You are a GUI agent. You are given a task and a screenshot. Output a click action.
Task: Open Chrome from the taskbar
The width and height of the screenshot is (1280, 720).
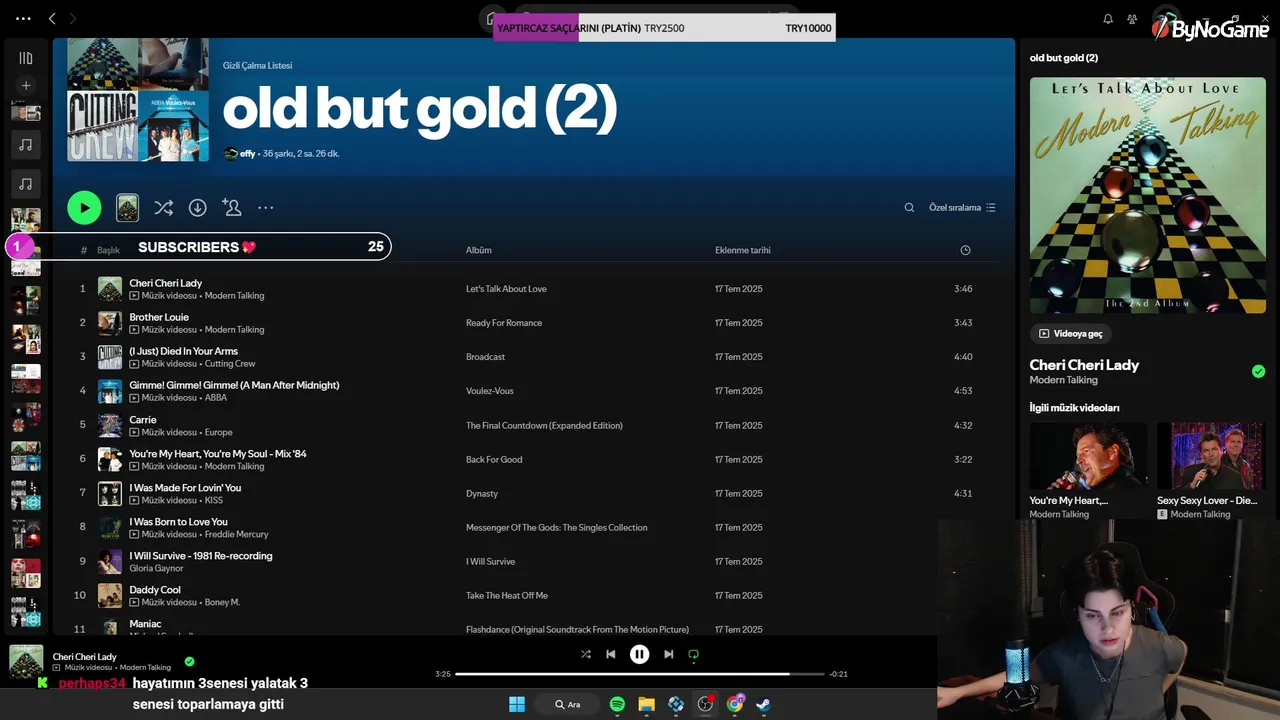pos(735,704)
